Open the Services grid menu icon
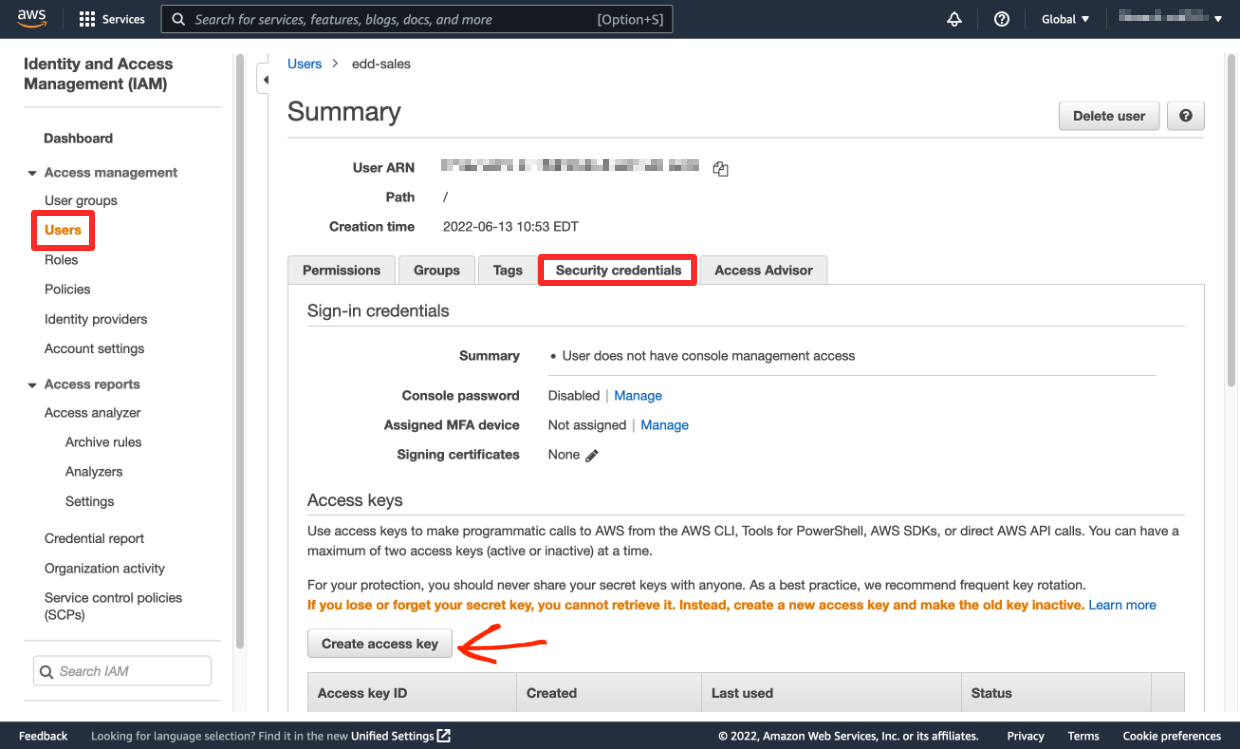This screenshot has height=749, width=1240. [x=88, y=18]
